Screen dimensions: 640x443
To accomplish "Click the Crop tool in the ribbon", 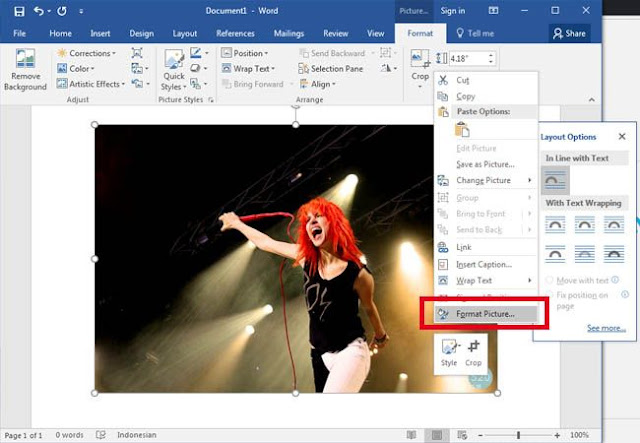I will (420, 67).
